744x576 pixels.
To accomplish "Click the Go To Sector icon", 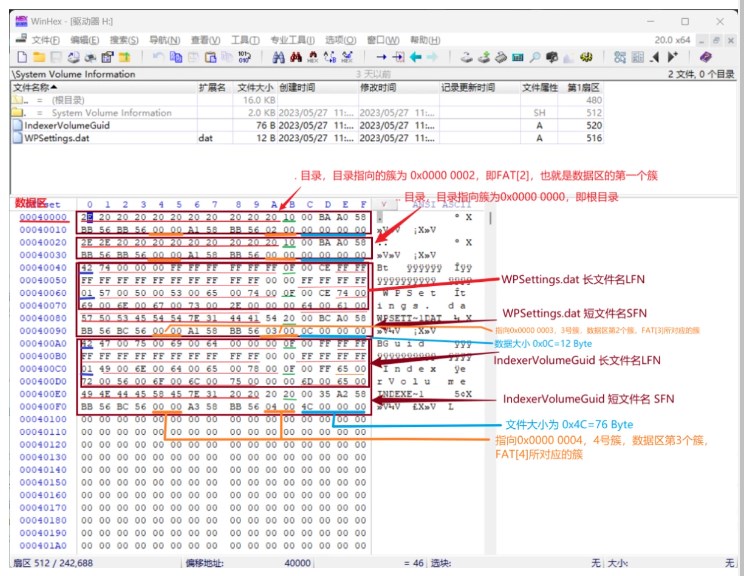I will (399, 57).
